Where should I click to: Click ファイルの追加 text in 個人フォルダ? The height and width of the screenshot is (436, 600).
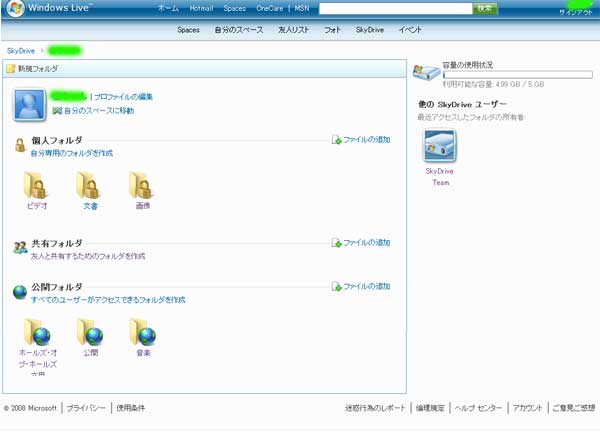(x=367, y=140)
